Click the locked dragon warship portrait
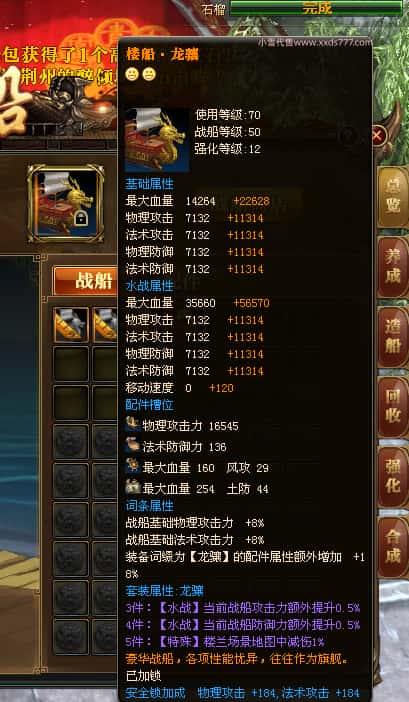 tap(65, 203)
